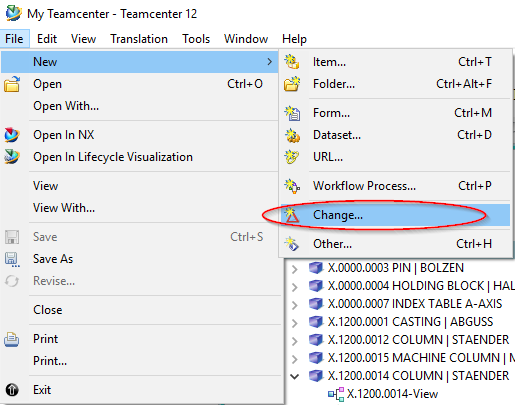Expand the X.0000.0003 PIN tree node
Image resolution: width=515 pixels, height=405 pixels.
pyautogui.click(x=294, y=269)
